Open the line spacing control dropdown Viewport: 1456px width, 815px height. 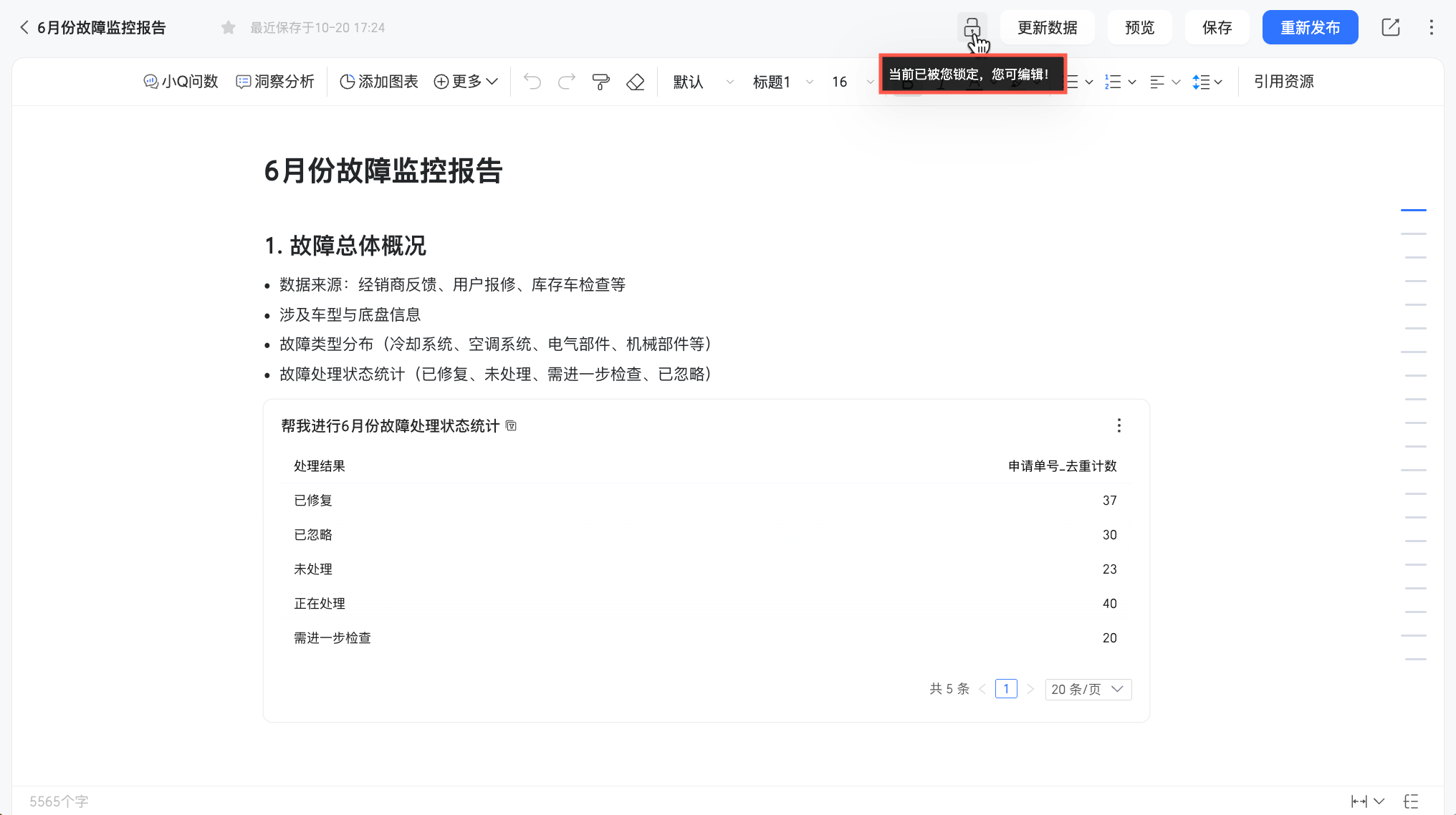coord(1207,82)
